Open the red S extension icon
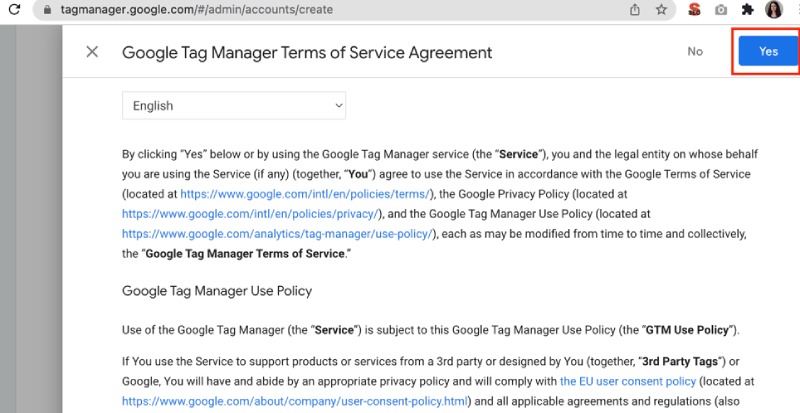This screenshot has height=413, width=800. 694,9
